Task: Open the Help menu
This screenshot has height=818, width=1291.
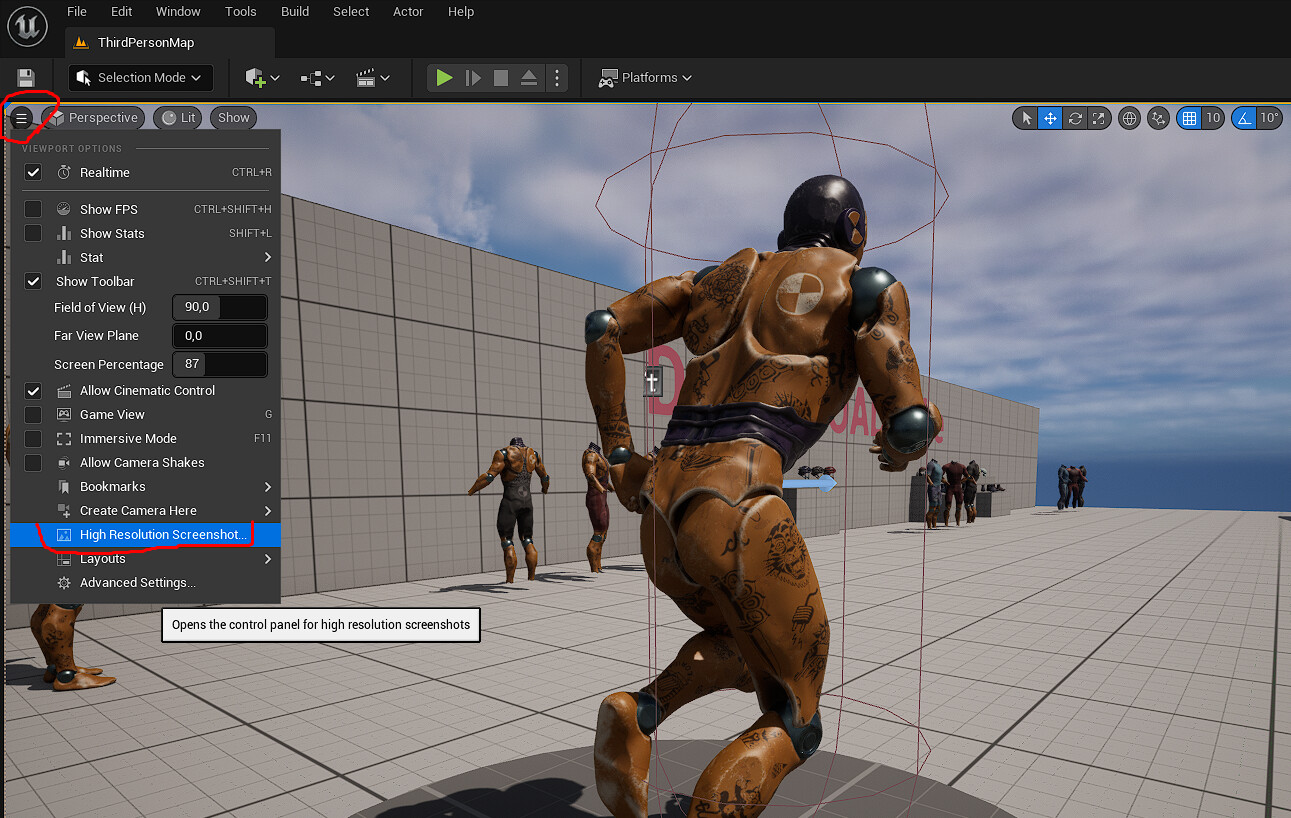Action: [x=461, y=12]
